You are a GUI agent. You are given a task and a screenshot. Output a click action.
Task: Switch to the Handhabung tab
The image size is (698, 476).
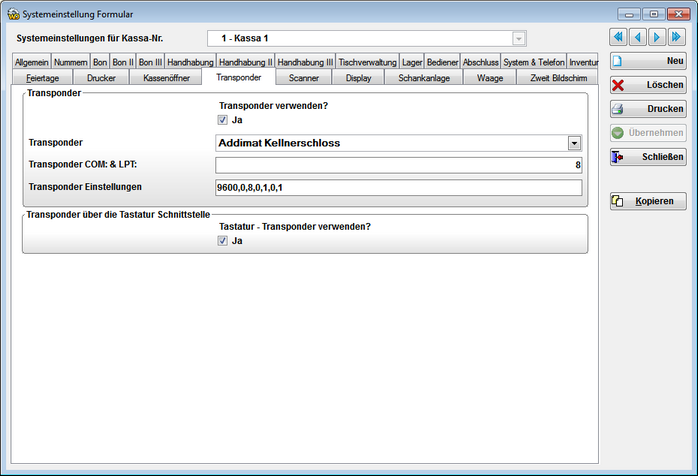(x=191, y=62)
